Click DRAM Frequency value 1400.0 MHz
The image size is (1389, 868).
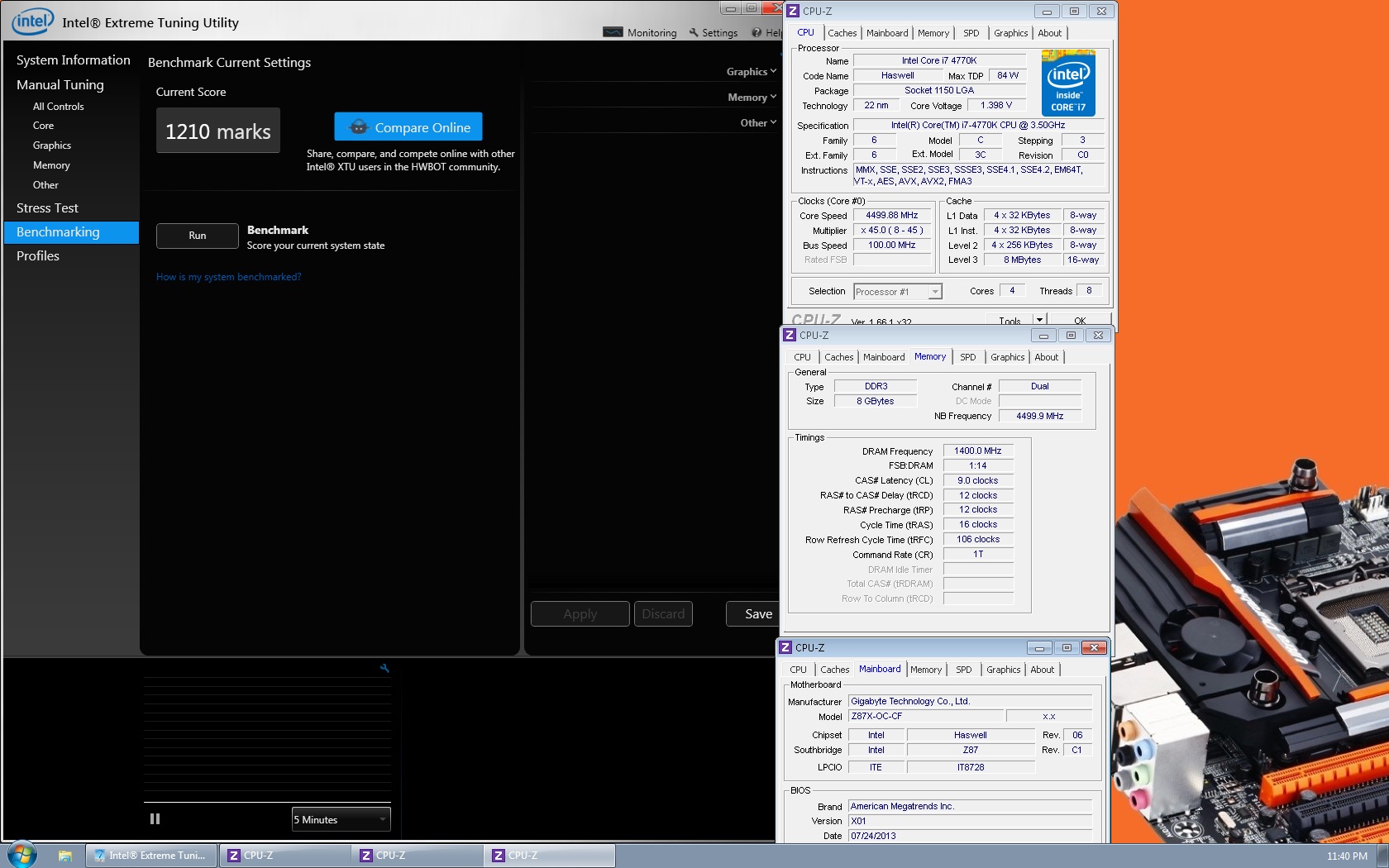click(x=978, y=451)
